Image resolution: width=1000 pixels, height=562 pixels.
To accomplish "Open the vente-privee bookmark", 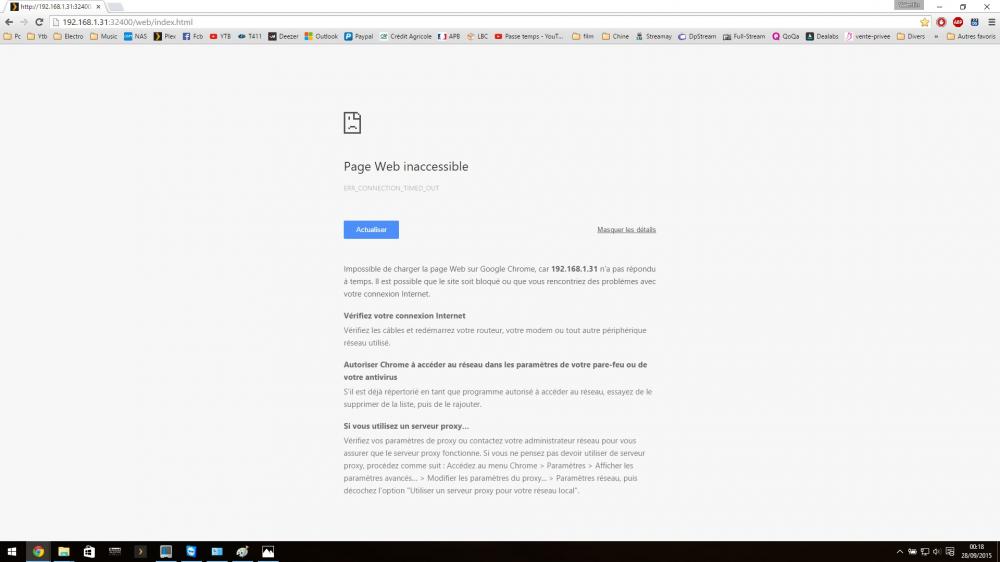I will click(867, 36).
